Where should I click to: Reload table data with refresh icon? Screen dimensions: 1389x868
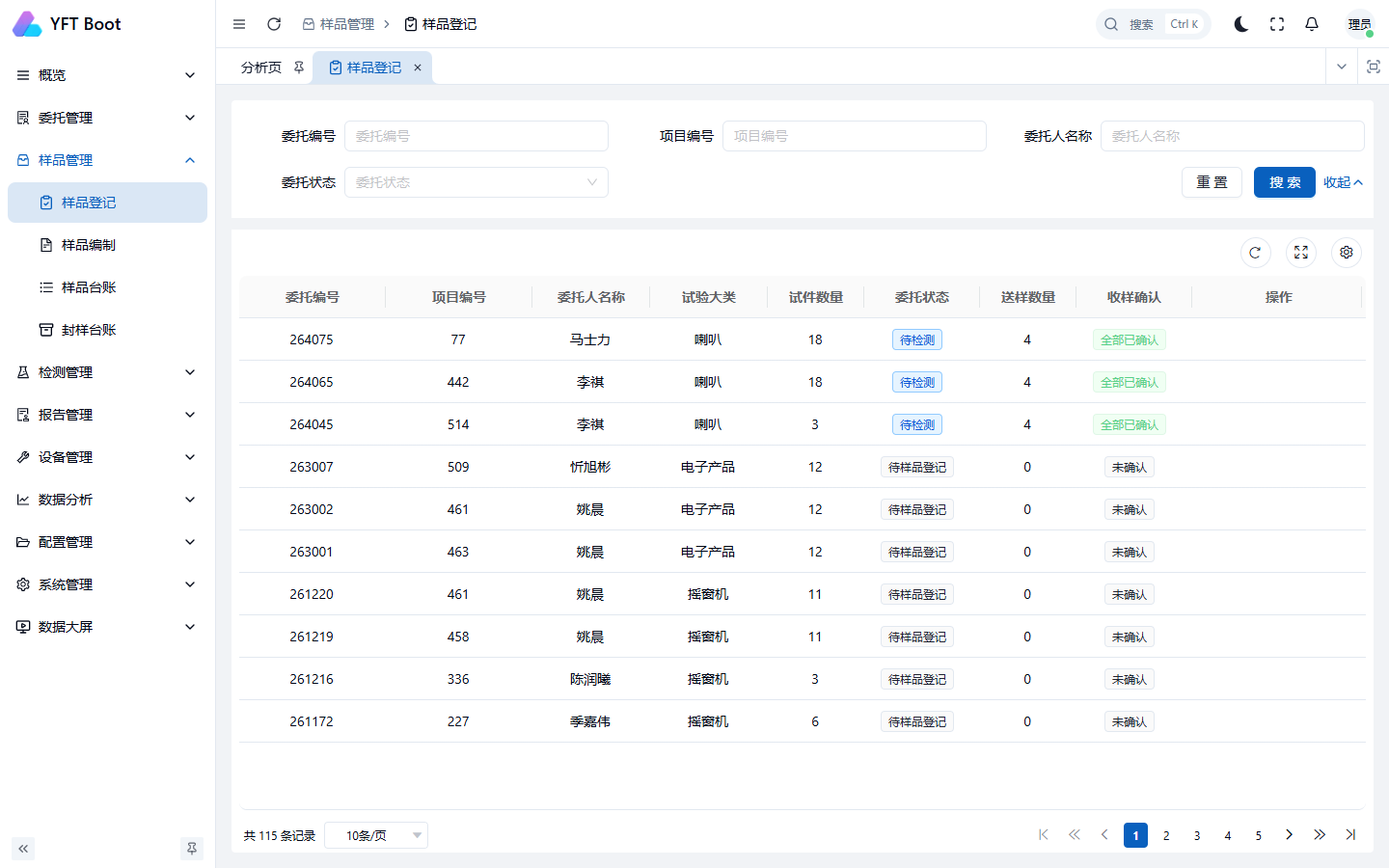[1255, 253]
